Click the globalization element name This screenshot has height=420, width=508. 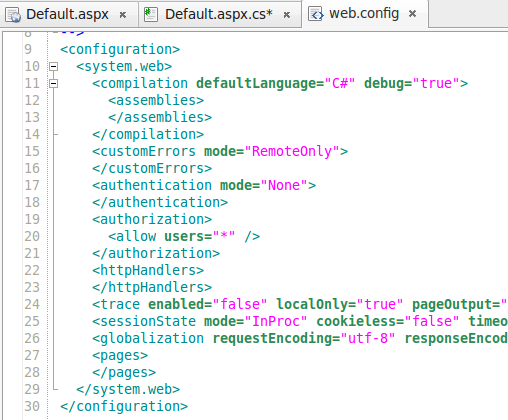coord(152,338)
